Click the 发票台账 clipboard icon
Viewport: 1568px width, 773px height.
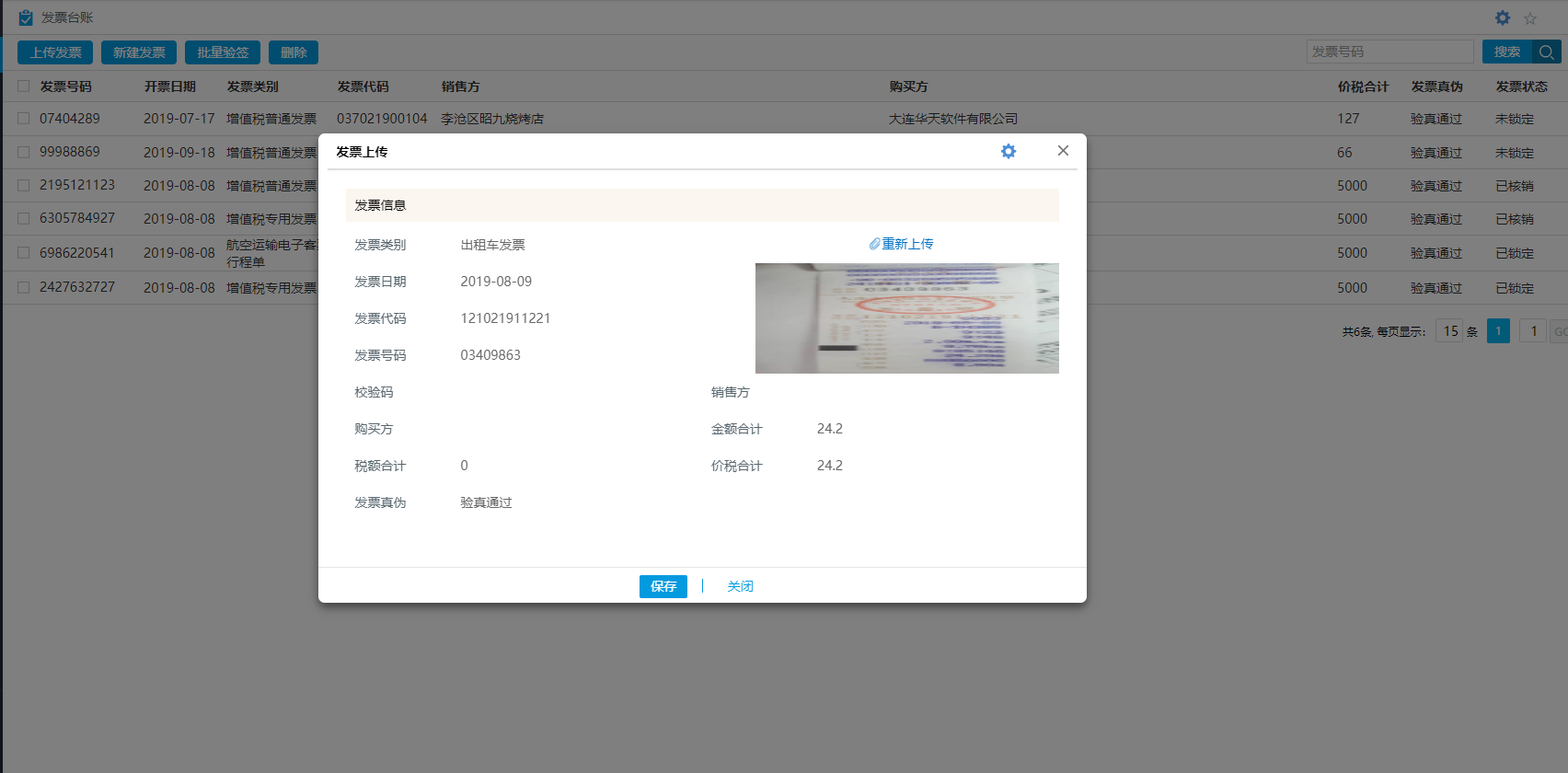[26, 17]
